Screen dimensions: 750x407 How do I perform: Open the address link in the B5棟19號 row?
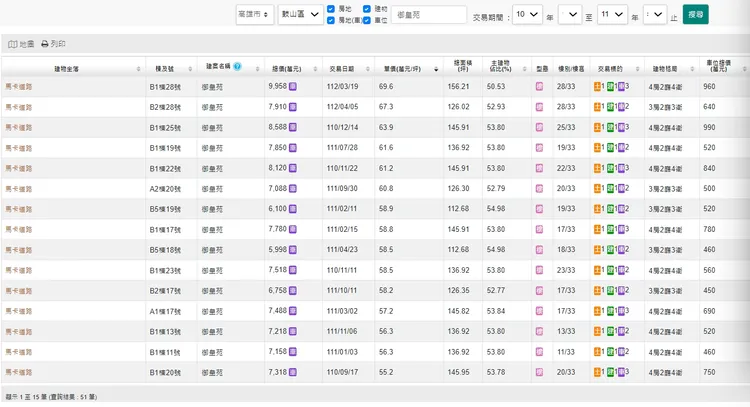click(19, 209)
